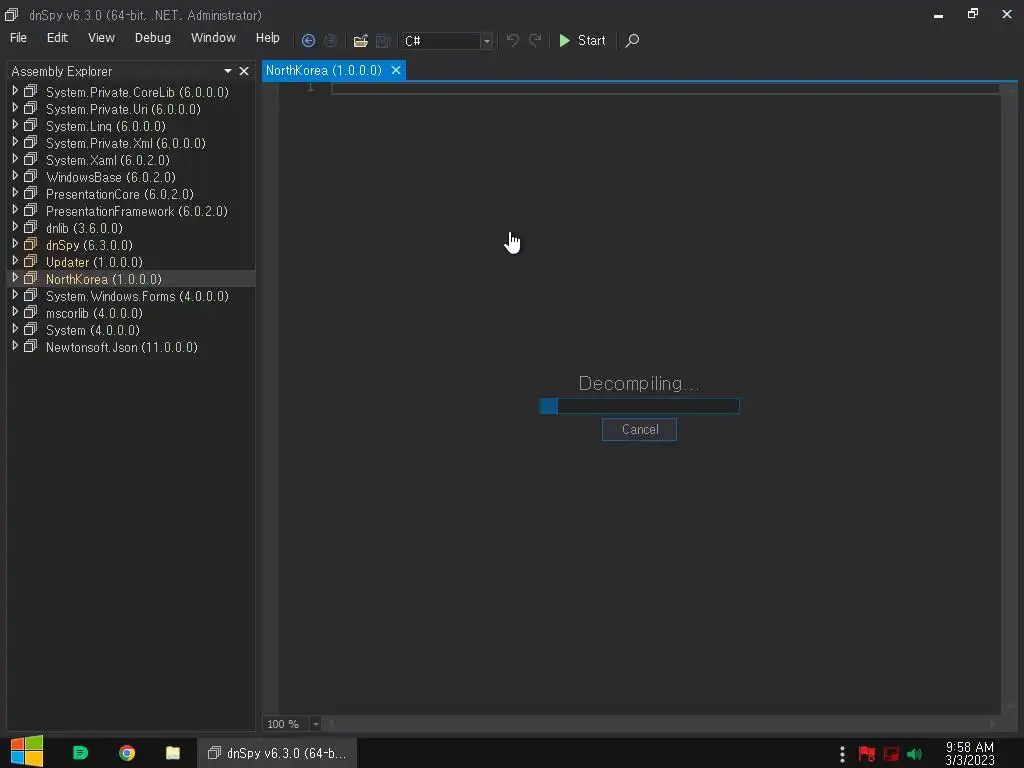Select the NorthKorea (1.0.0.0) document tab
1024x768 pixels.
[324, 71]
